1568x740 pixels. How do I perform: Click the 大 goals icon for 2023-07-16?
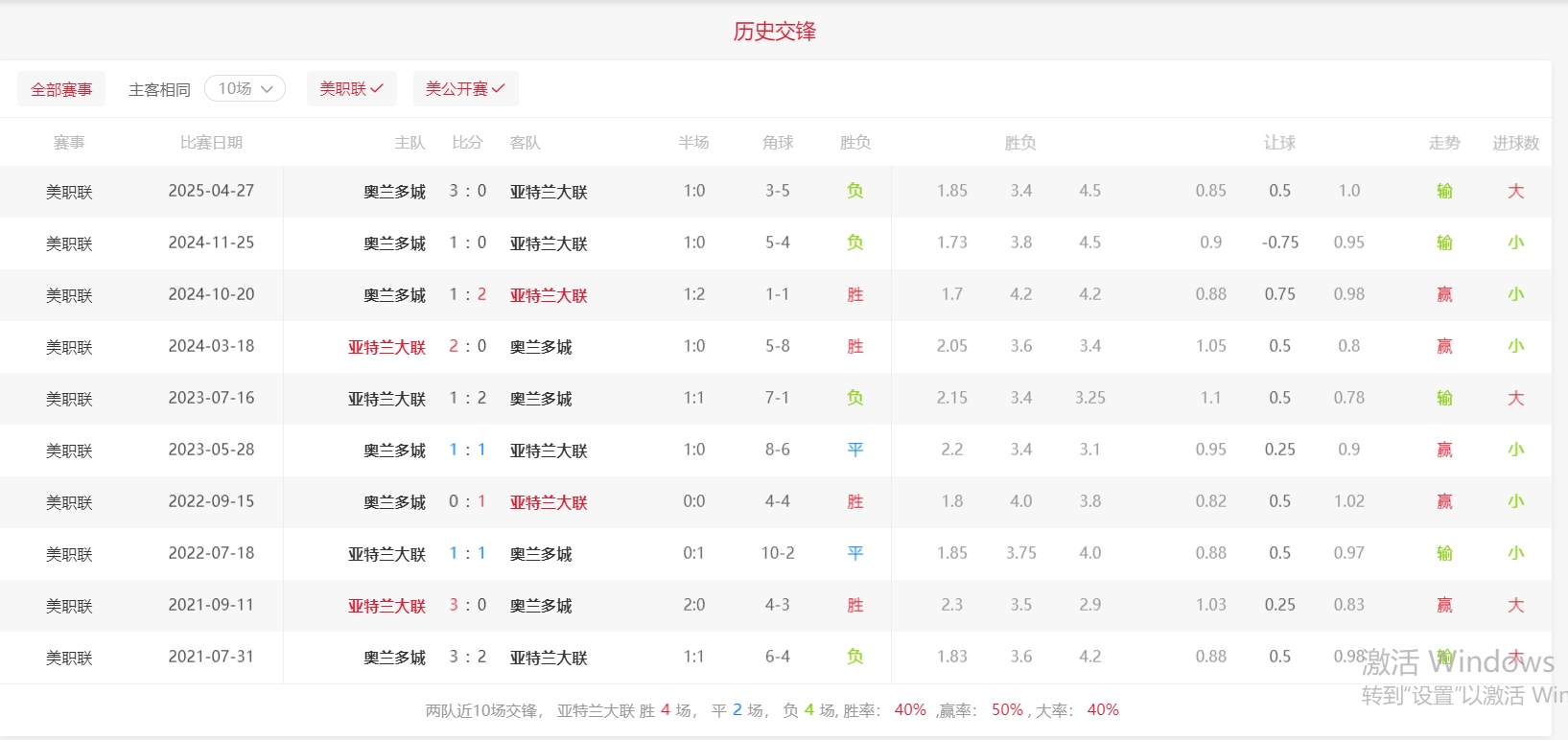pyautogui.click(x=1515, y=398)
